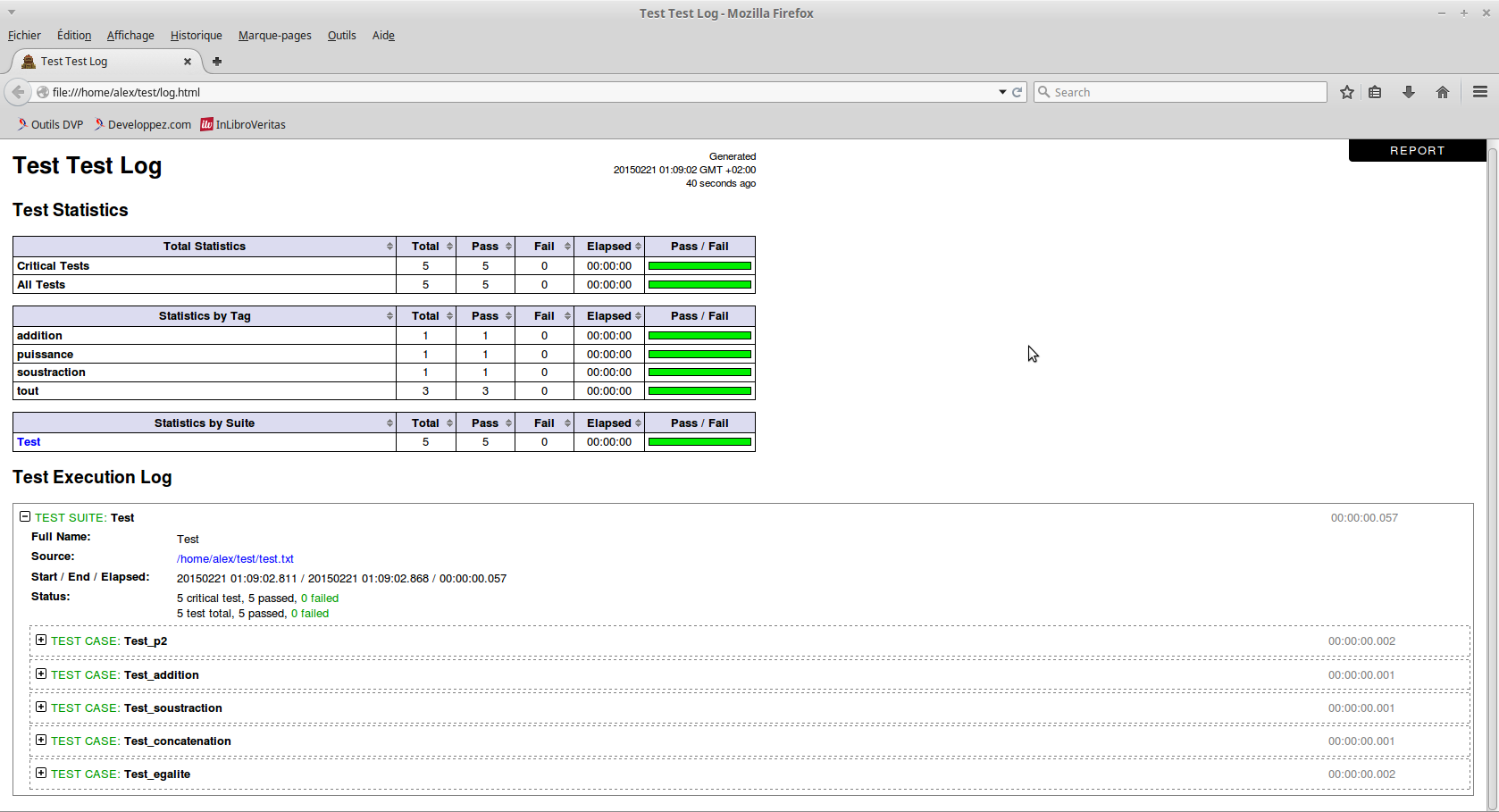Click the bookmark star icon
The height and width of the screenshot is (812, 1499).
pos(1346,92)
